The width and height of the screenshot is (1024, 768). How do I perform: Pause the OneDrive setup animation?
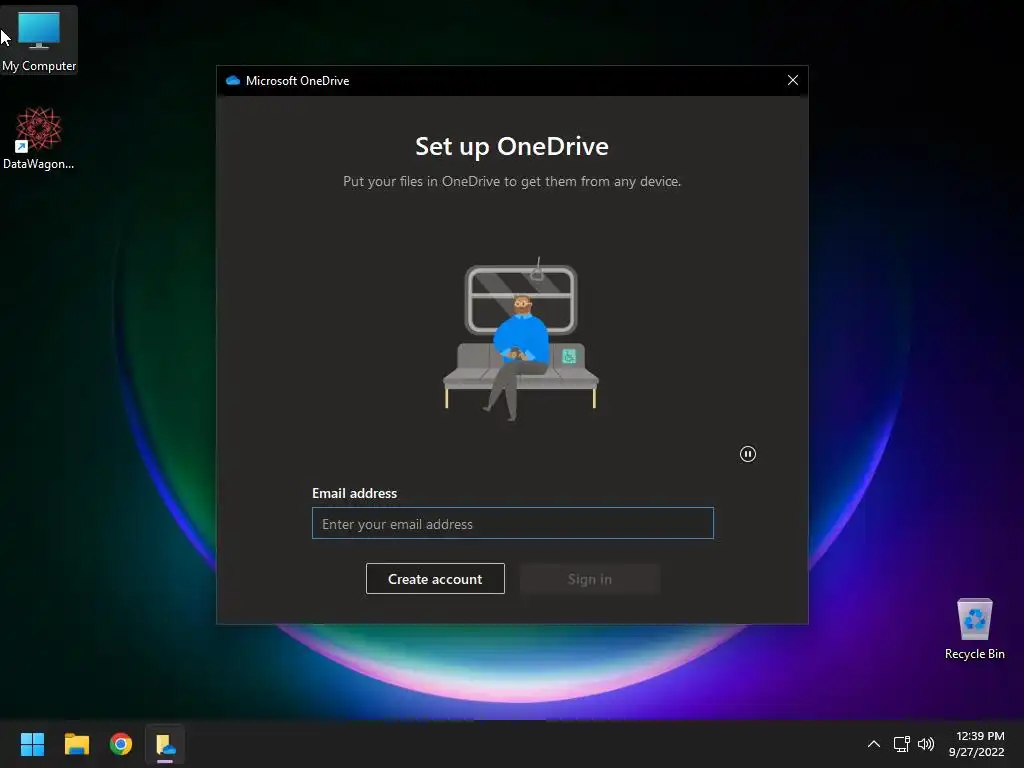coord(748,454)
